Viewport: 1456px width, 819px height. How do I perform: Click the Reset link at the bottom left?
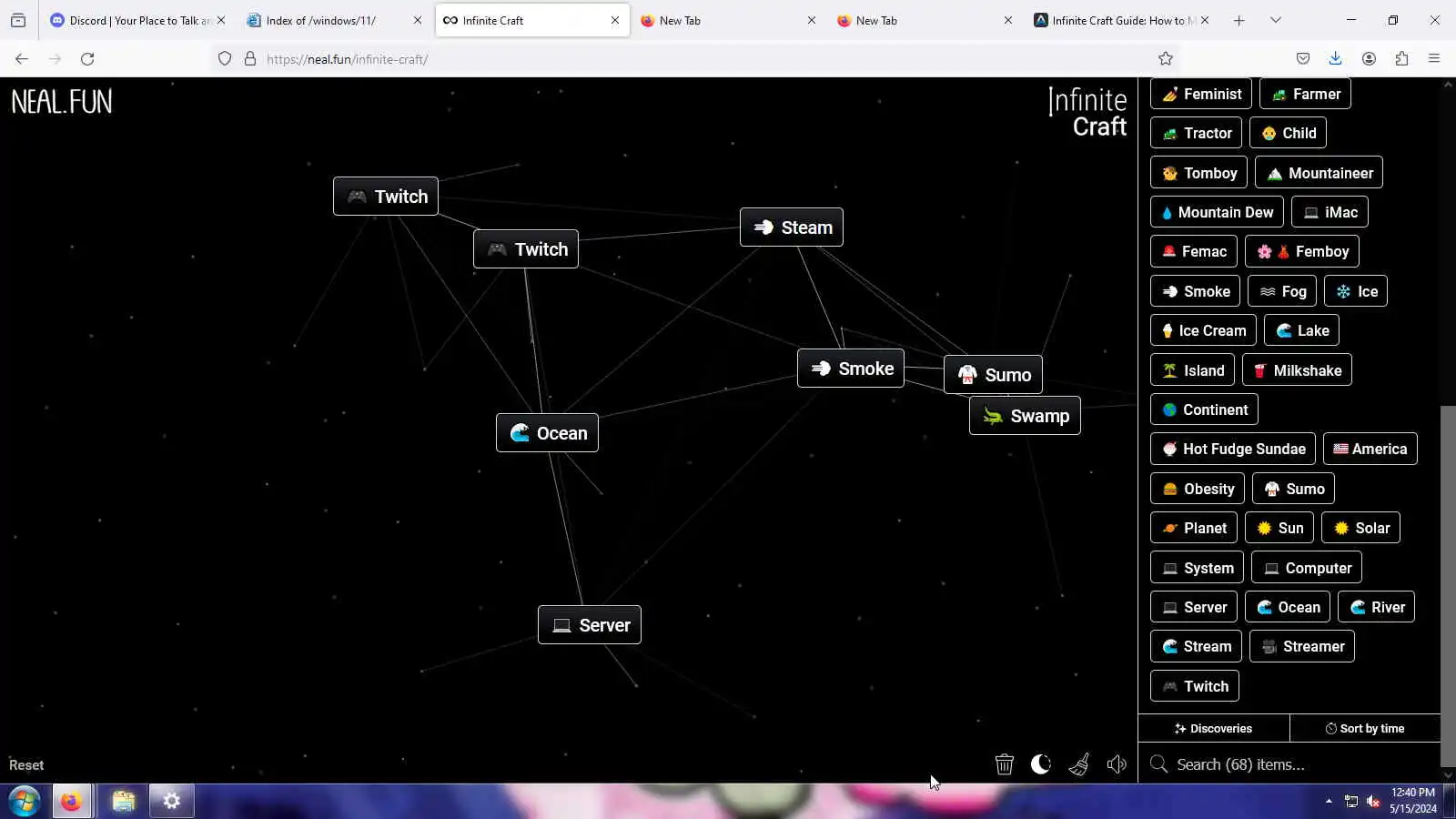tap(26, 765)
